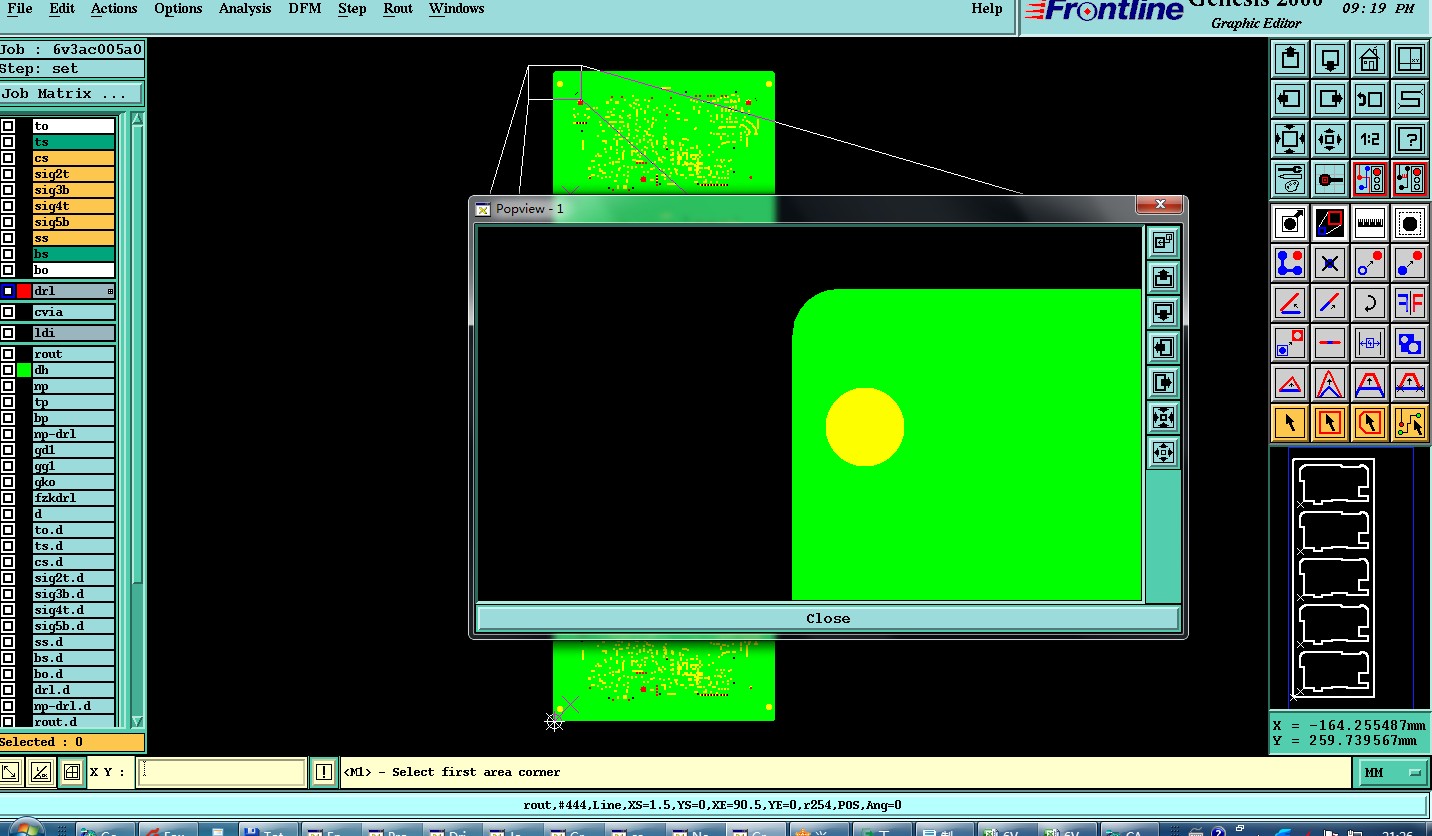Image resolution: width=1432 pixels, height=836 pixels.
Task: Select the polygon area pointer tool
Action: point(1370,423)
